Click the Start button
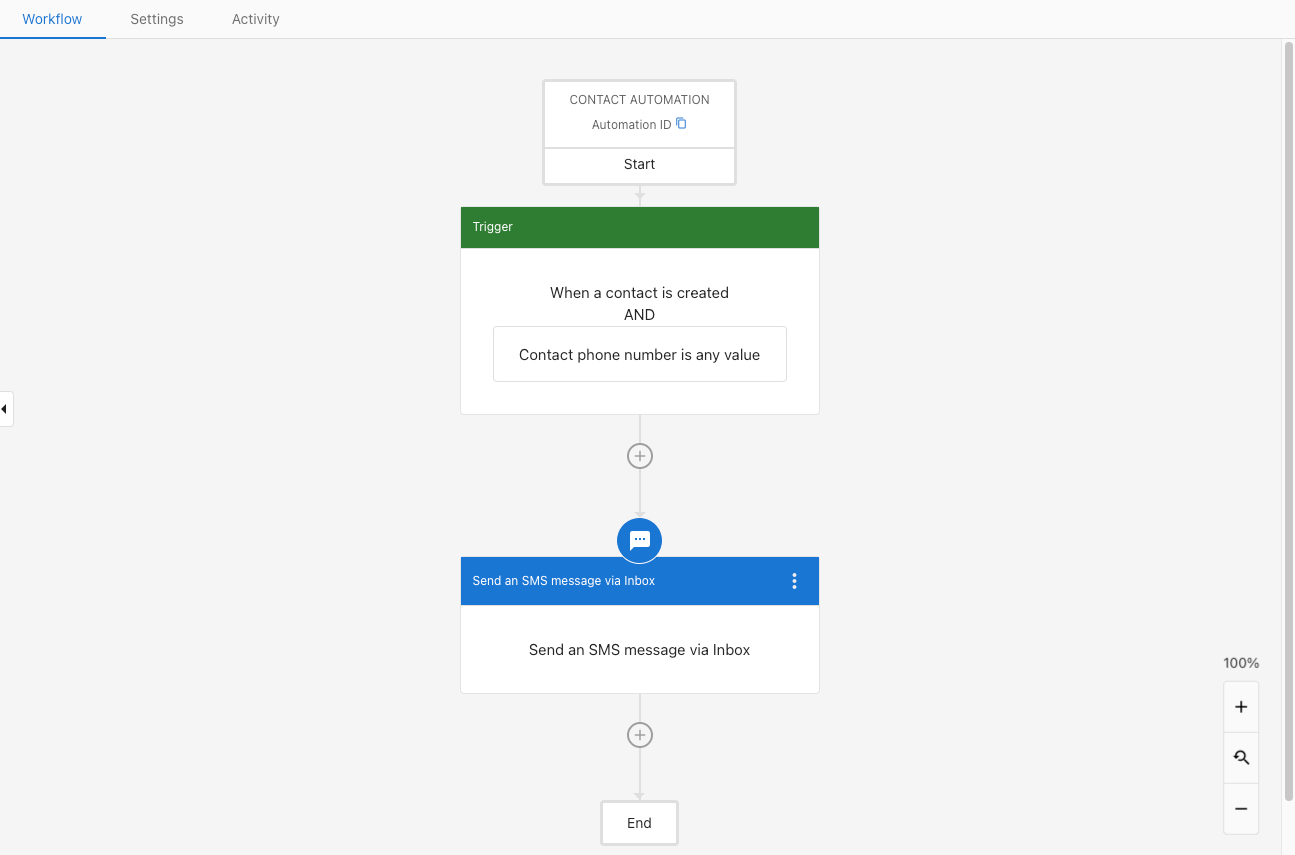Image resolution: width=1295 pixels, height=855 pixels. coord(639,164)
